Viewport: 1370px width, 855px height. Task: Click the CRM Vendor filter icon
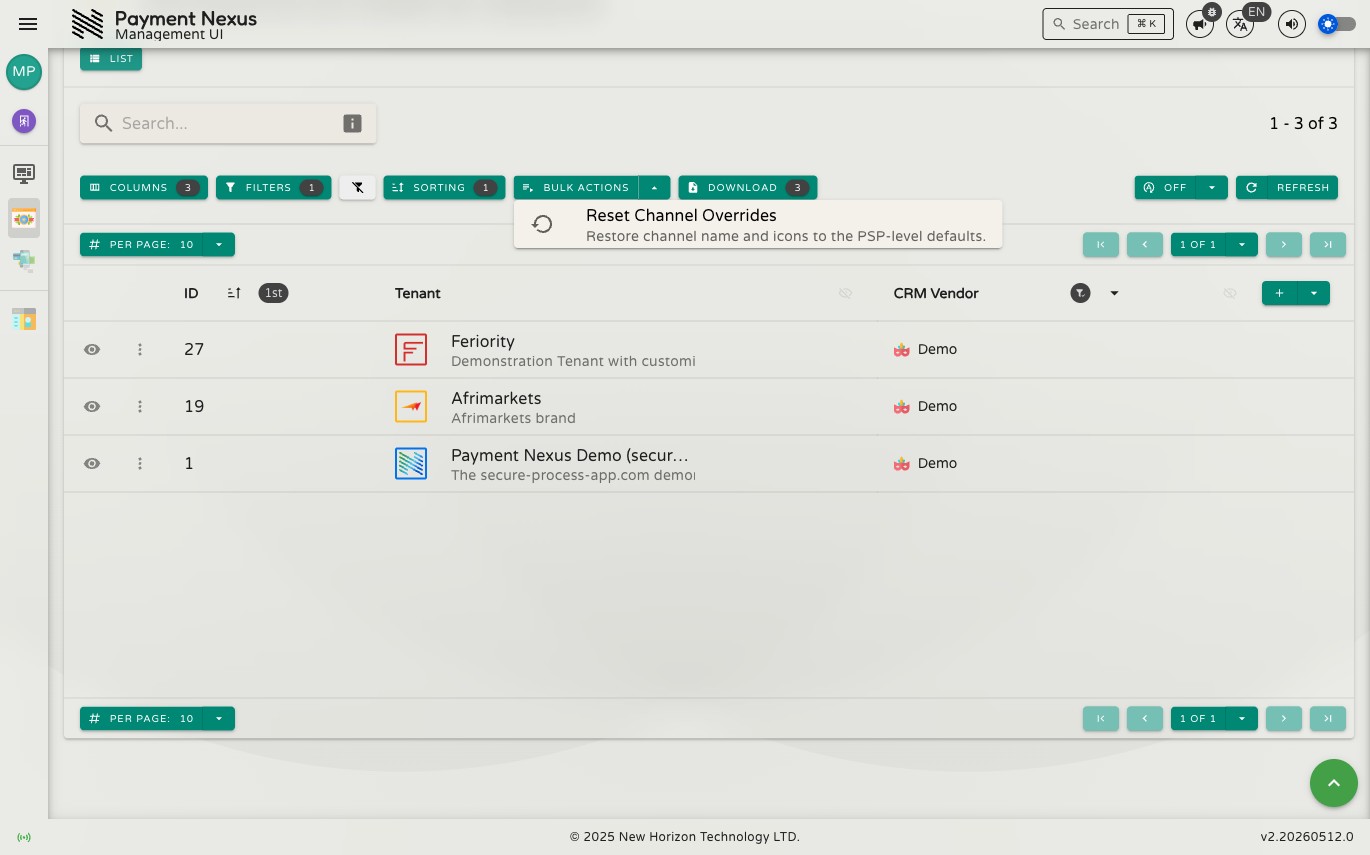(x=1080, y=293)
